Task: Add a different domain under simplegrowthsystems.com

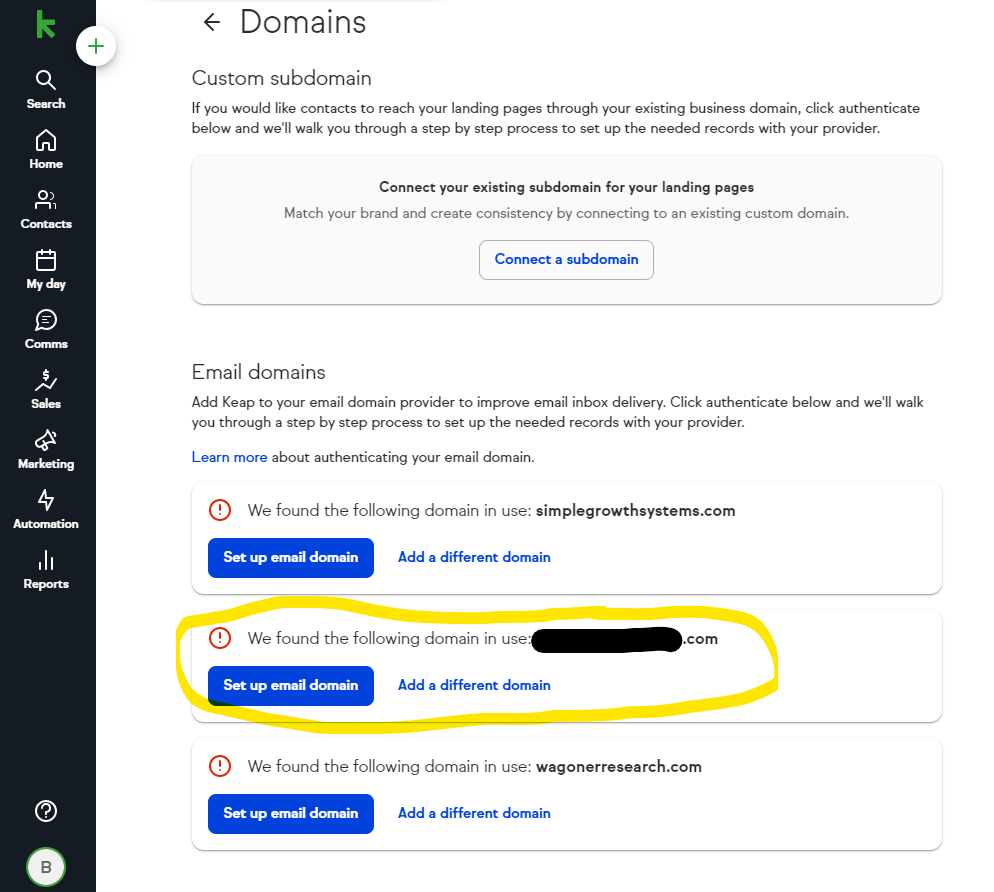Action: pyautogui.click(x=474, y=557)
